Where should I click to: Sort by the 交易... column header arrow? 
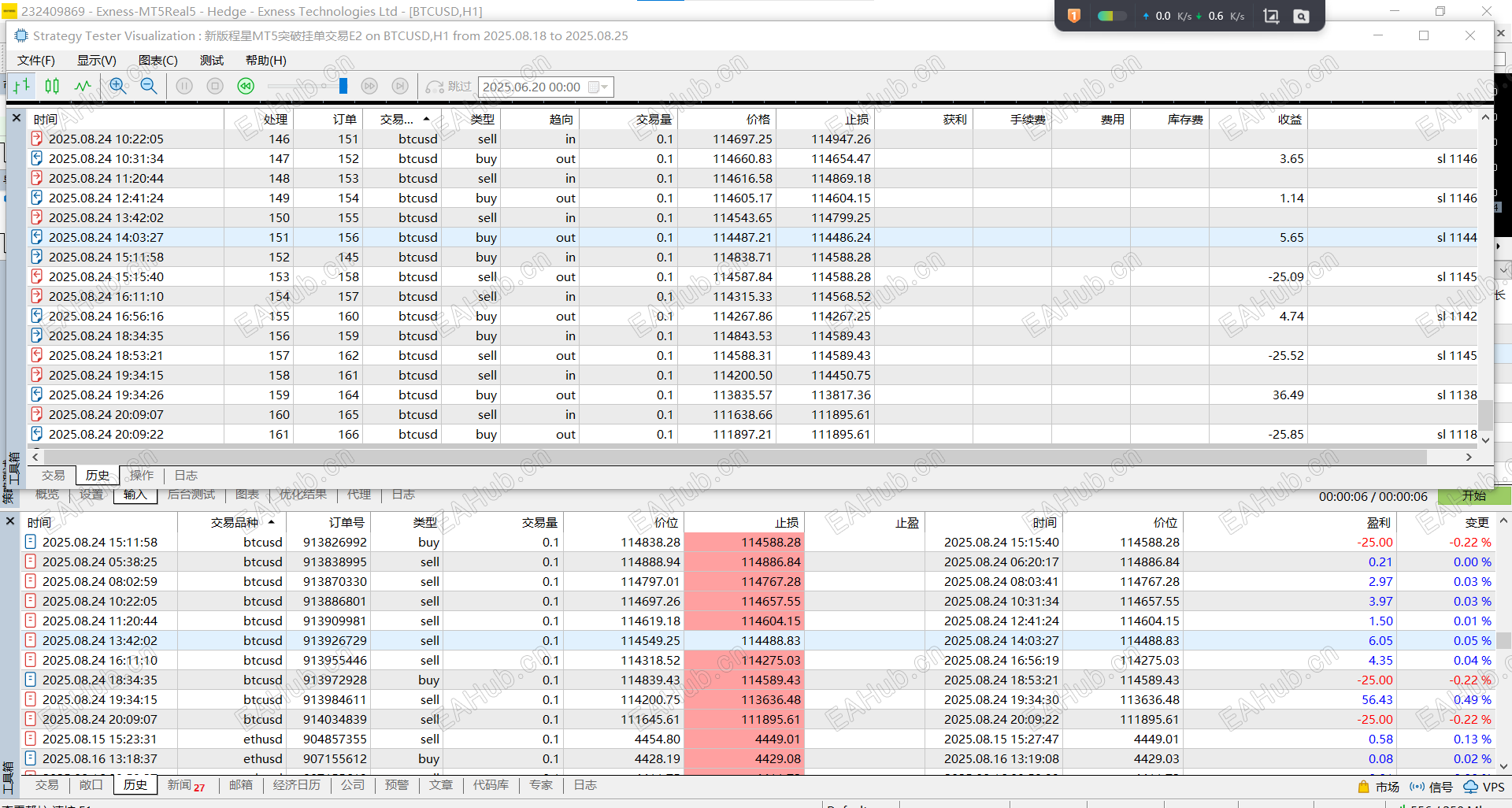tap(426, 119)
